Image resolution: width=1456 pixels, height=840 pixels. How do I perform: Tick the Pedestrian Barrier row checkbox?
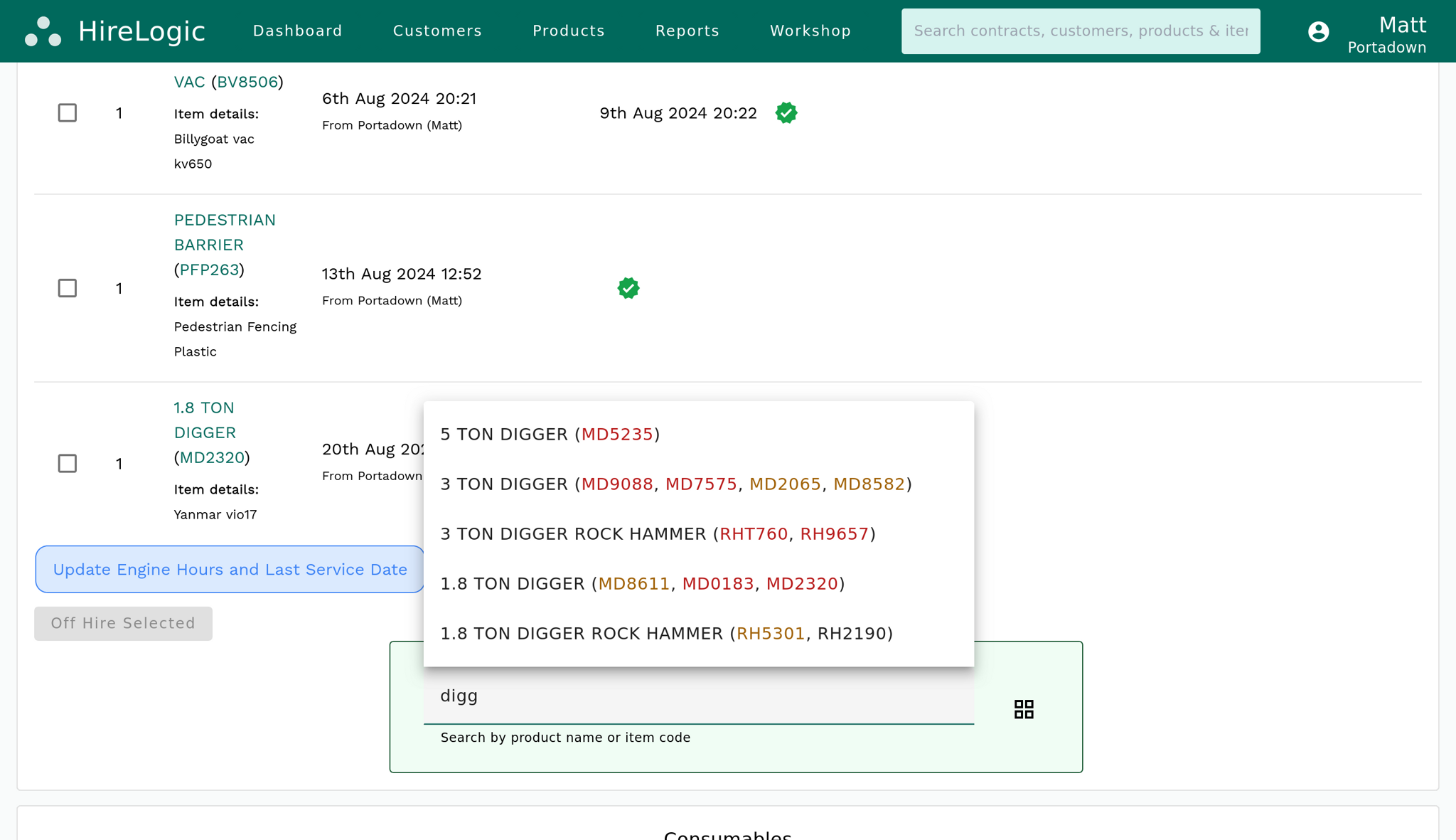(68, 288)
